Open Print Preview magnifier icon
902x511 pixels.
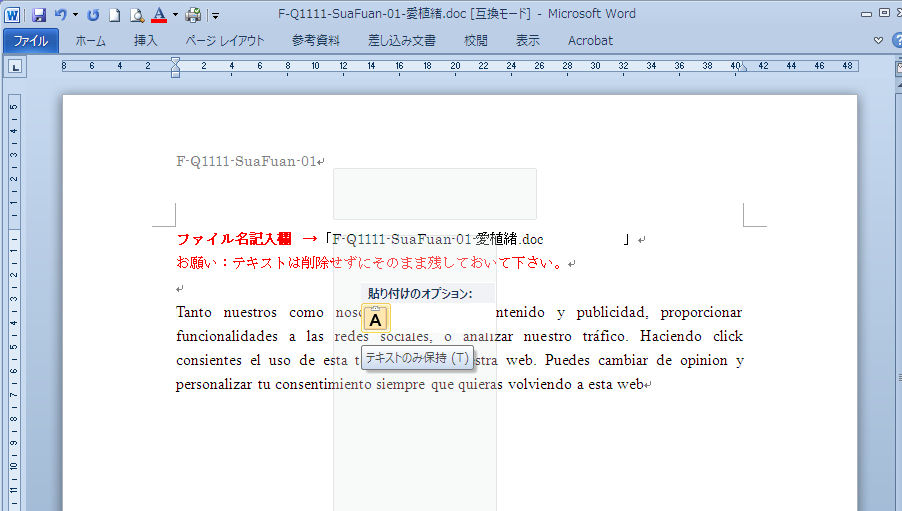(136, 15)
